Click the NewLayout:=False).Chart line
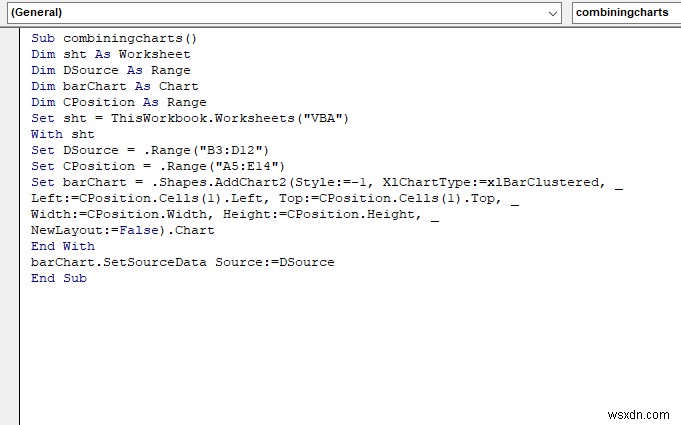Viewport: 681px width, 425px height. click(122, 230)
